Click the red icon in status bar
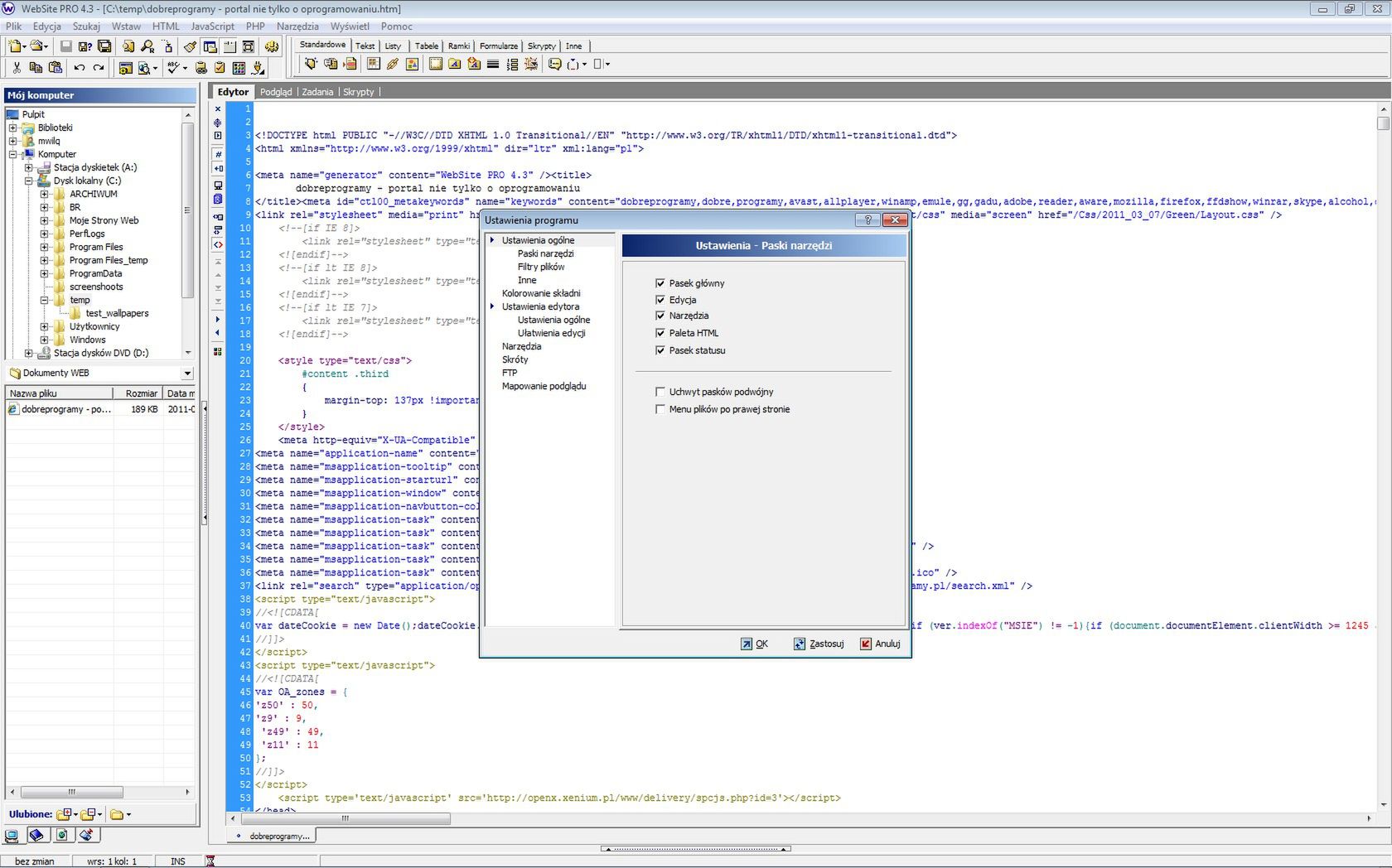The image size is (1392, 868). click(210, 861)
